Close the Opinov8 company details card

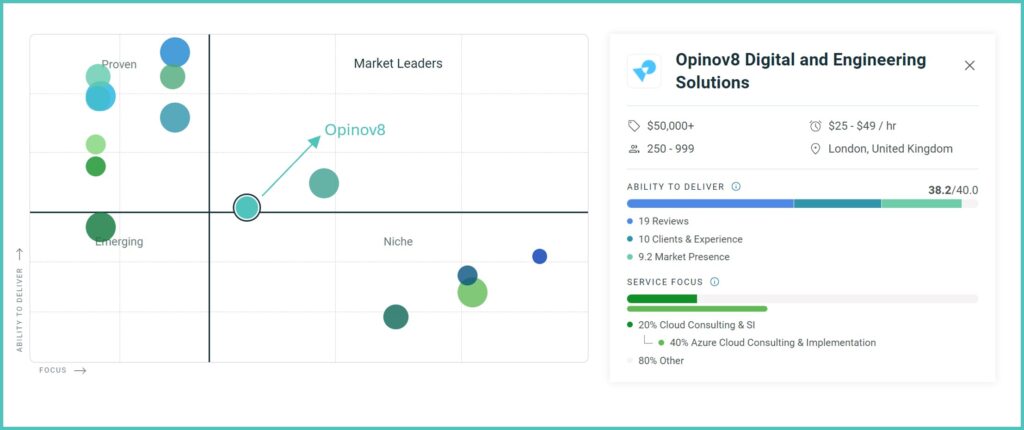tap(969, 66)
